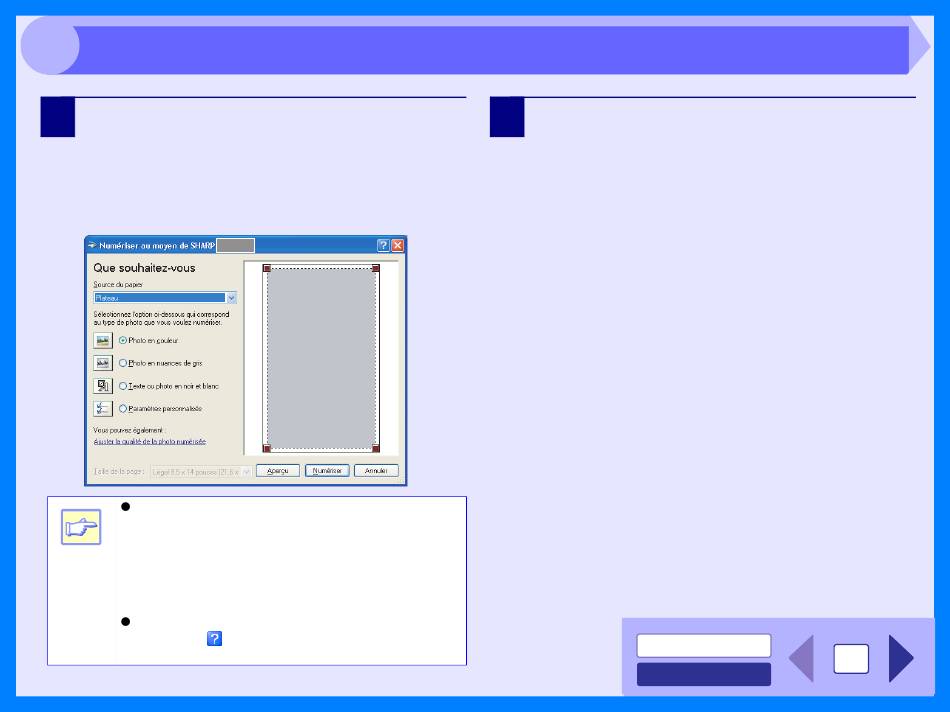
Task: Click the "Numériser" button
Action: [x=327, y=471]
